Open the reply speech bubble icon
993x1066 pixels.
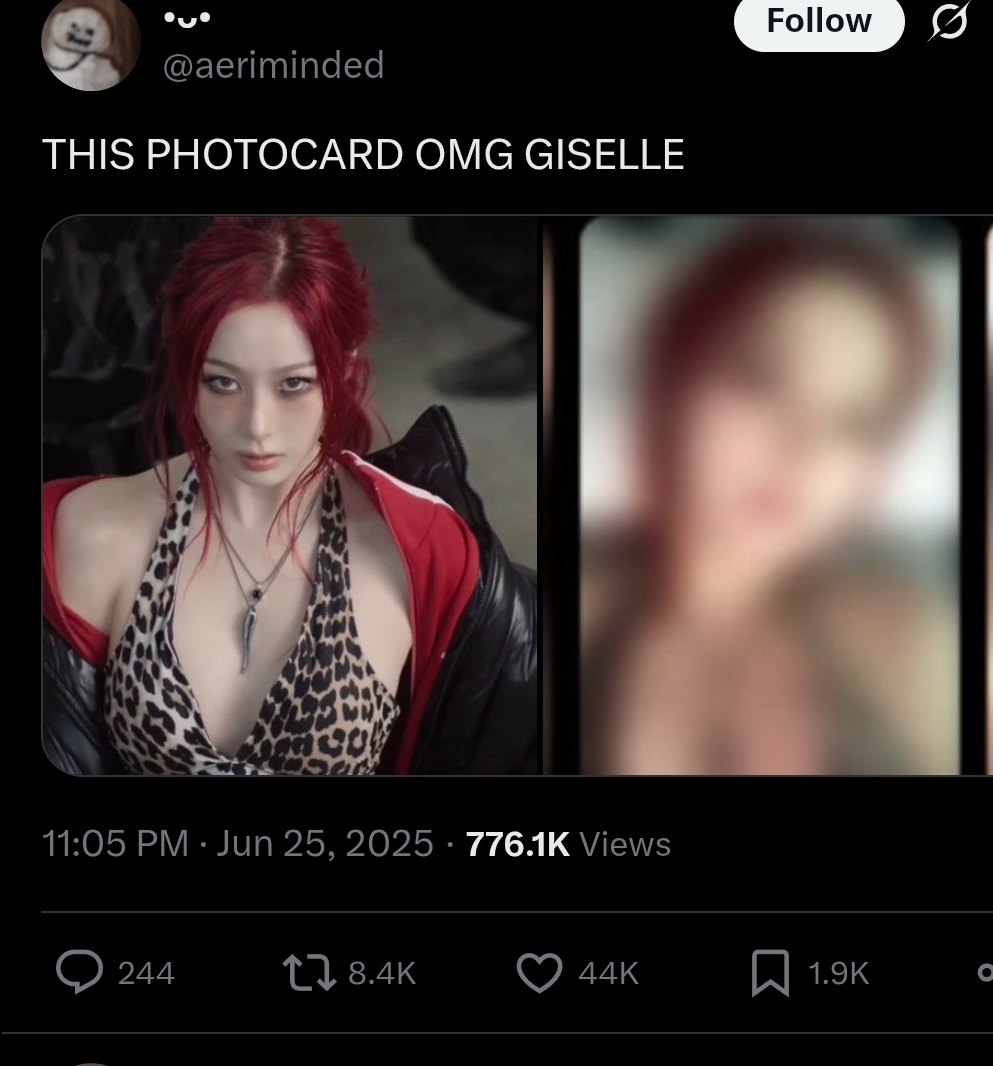tap(80, 972)
